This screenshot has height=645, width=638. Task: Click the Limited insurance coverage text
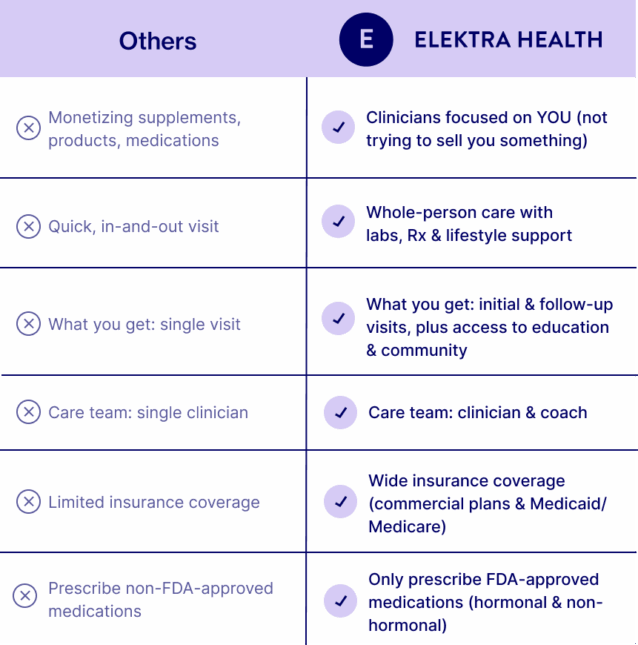pyautogui.click(x=153, y=502)
